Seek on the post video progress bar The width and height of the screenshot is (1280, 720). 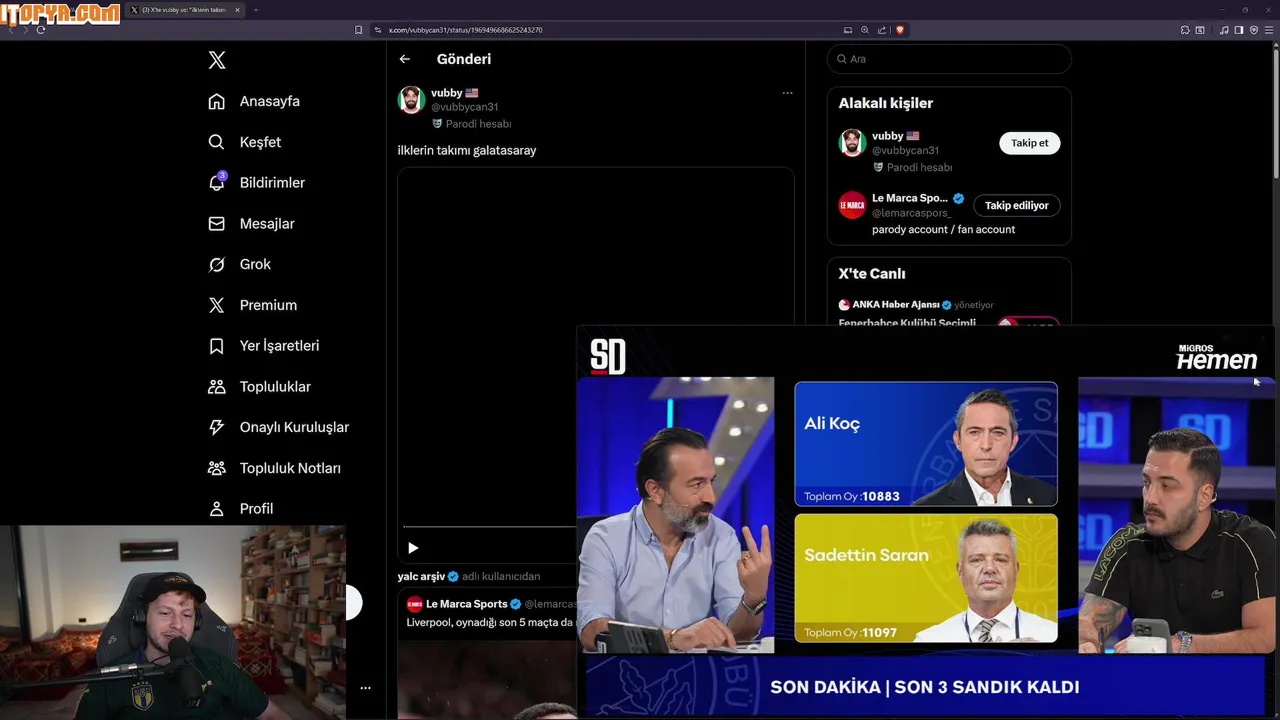point(490,526)
